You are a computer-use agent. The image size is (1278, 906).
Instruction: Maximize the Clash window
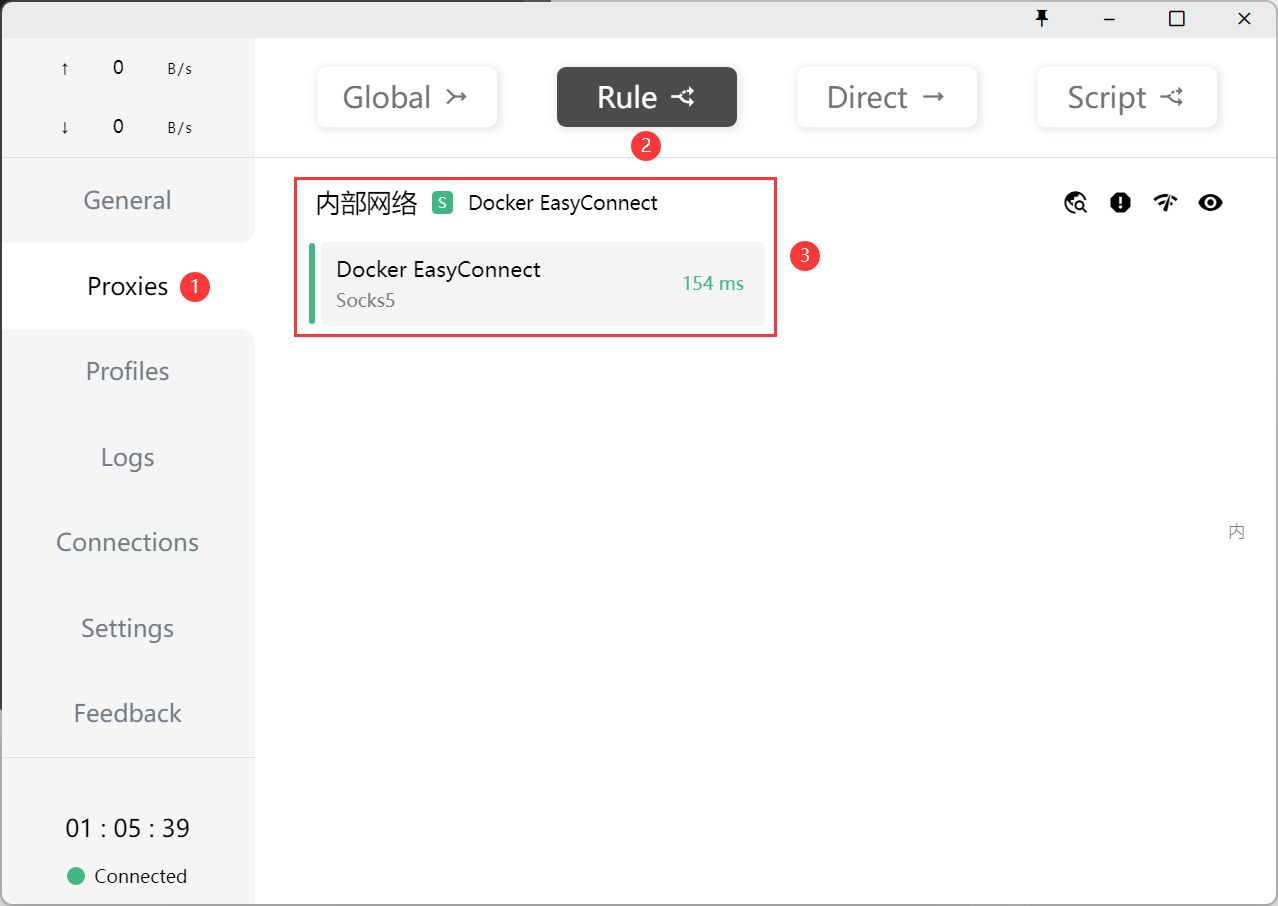pos(1177,18)
